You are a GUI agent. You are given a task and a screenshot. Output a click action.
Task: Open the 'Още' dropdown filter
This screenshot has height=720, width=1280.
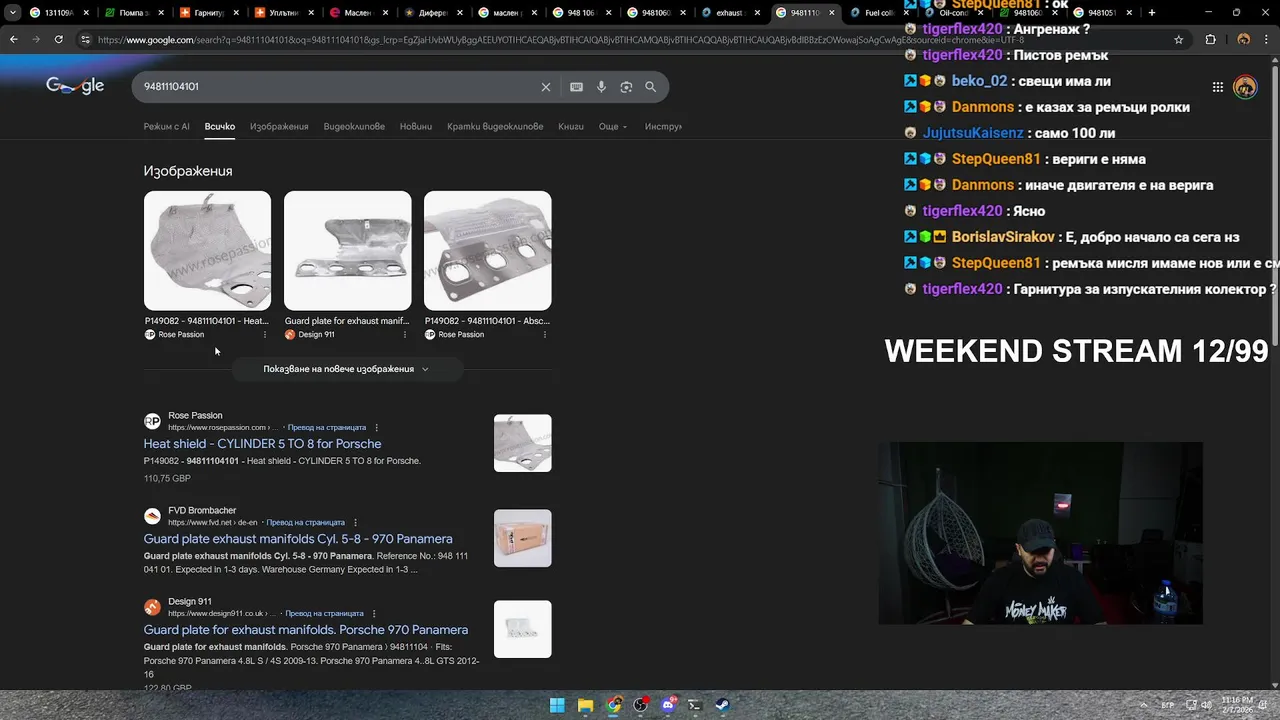pyautogui.click(x=613, y=127)
